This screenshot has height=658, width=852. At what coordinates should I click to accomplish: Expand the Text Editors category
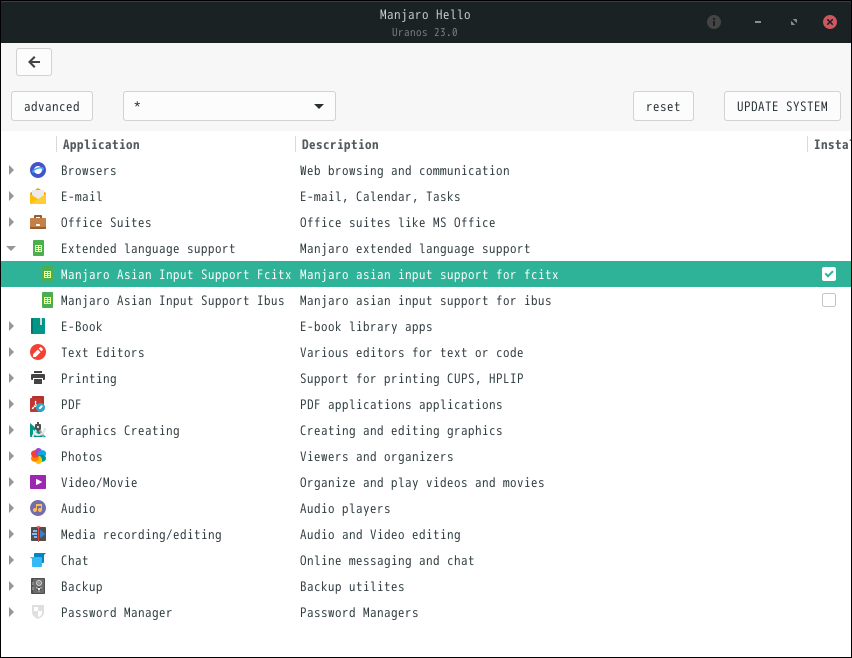(11, 352)
